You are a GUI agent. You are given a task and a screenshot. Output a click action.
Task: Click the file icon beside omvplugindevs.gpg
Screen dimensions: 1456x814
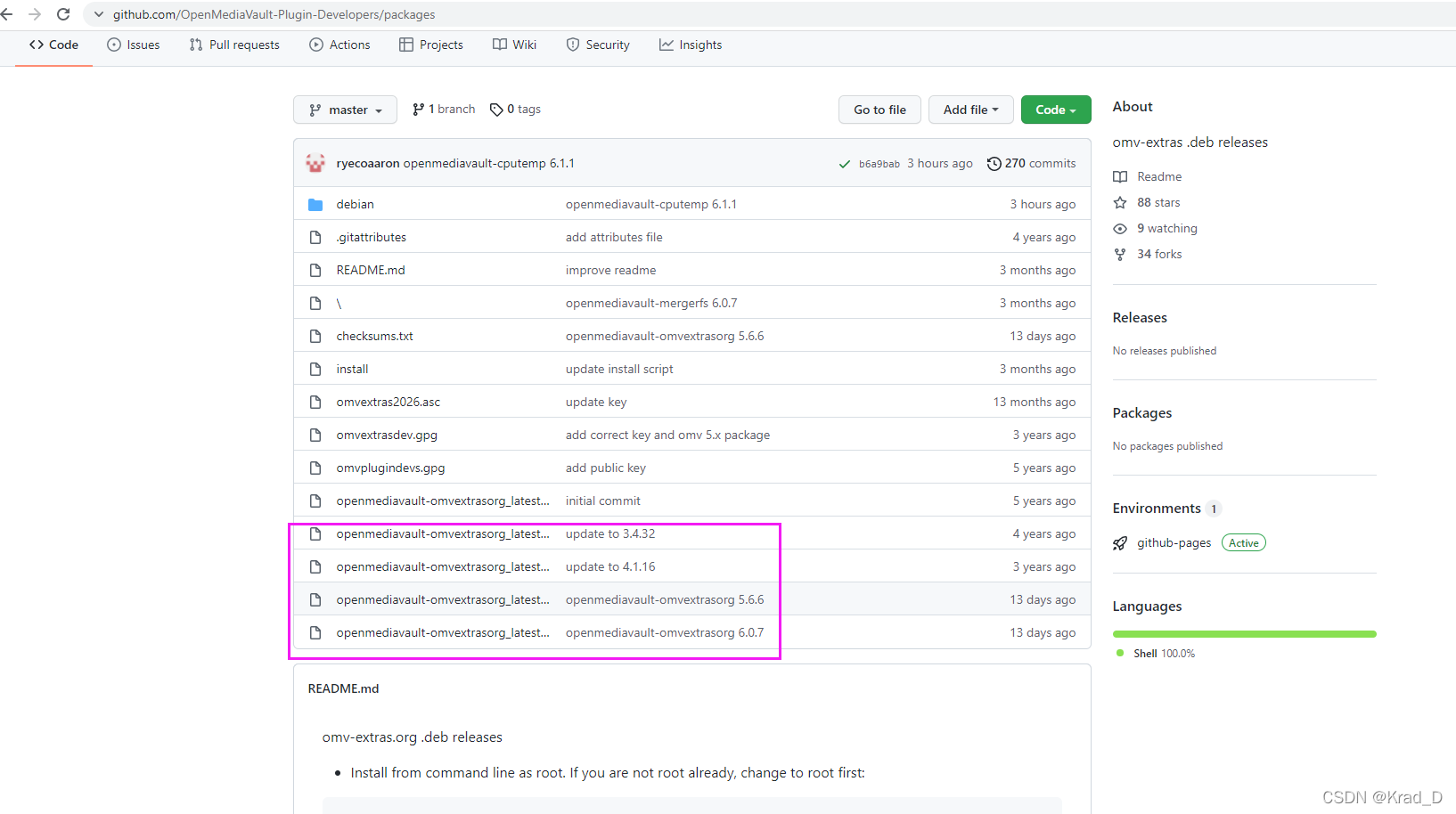(315, 468)
